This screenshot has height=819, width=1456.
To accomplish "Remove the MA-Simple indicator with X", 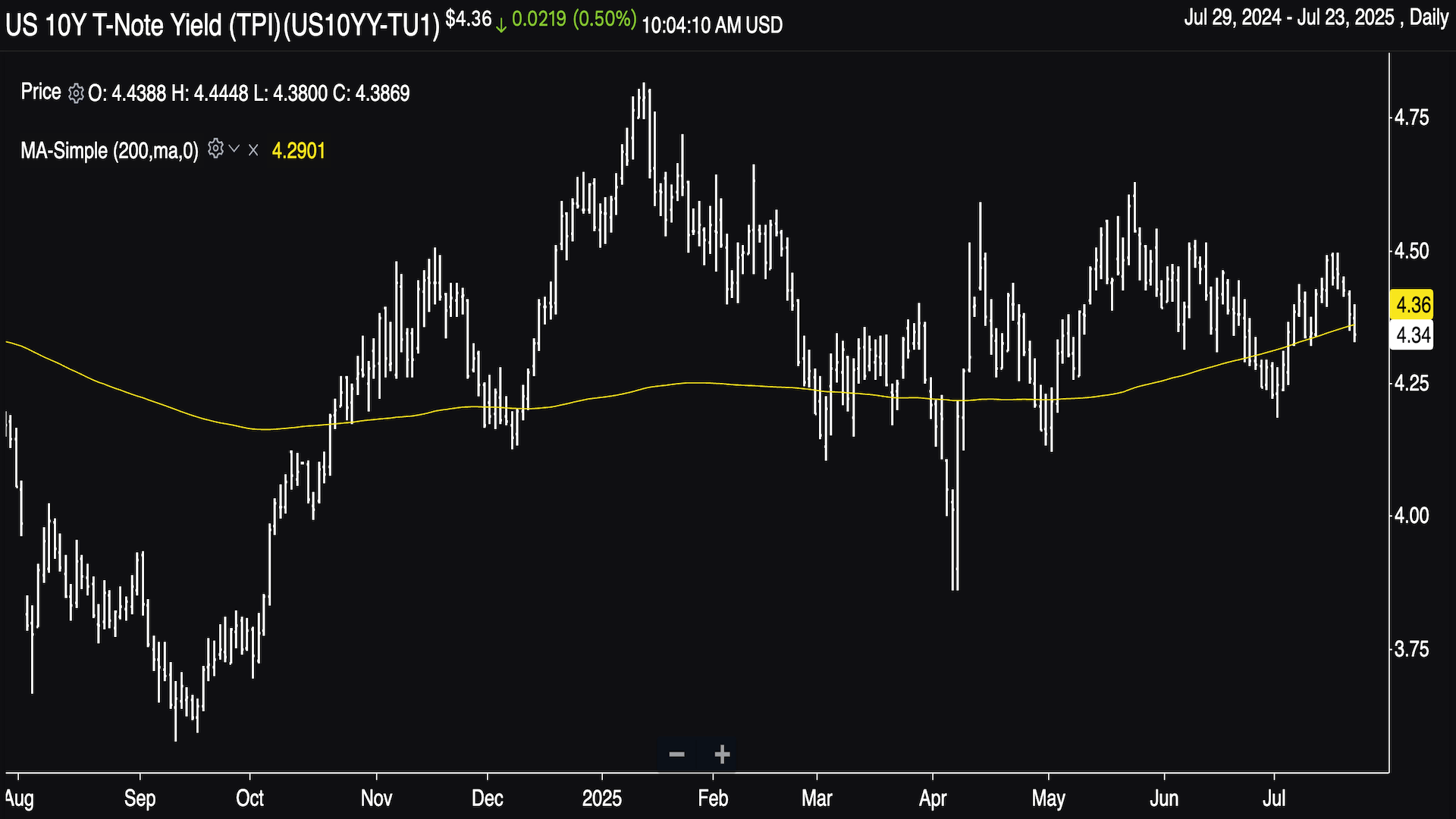I will (x=253, y=150).
